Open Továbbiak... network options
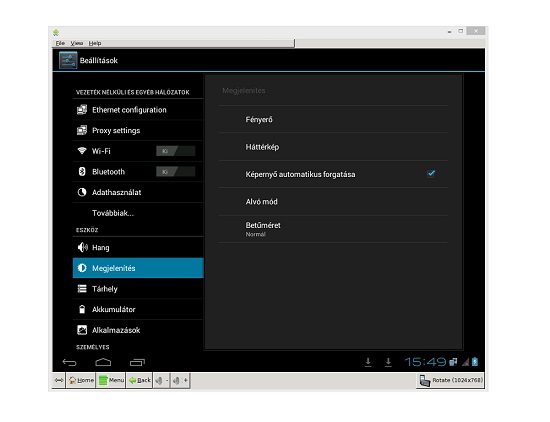The width and height of the screenshot is (550, 422). pos(138,213)
